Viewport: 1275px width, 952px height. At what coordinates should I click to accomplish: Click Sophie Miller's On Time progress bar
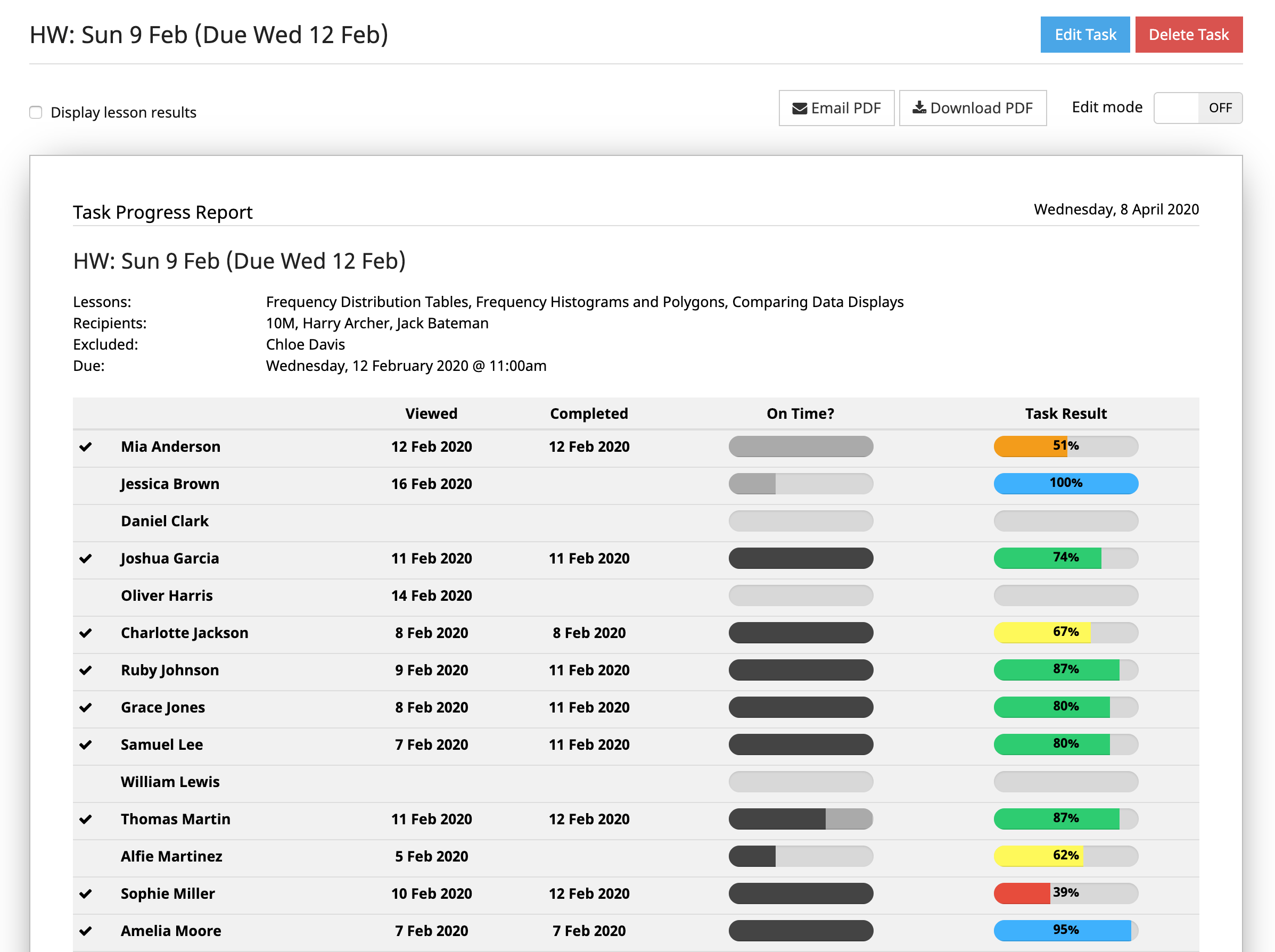point(801,892)
